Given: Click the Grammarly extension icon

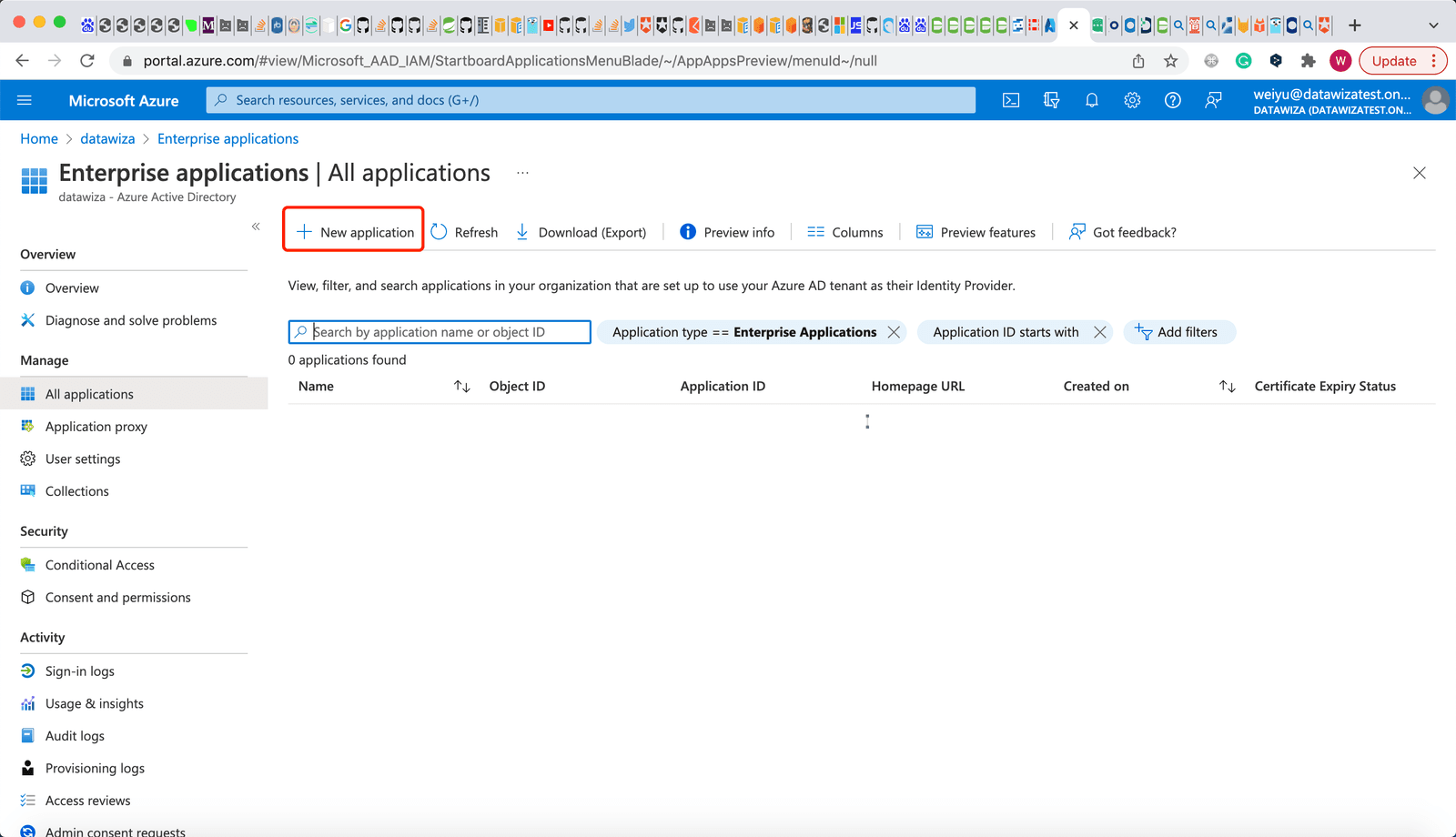Looking at the screenshot, I should (x=1243, y=61).
